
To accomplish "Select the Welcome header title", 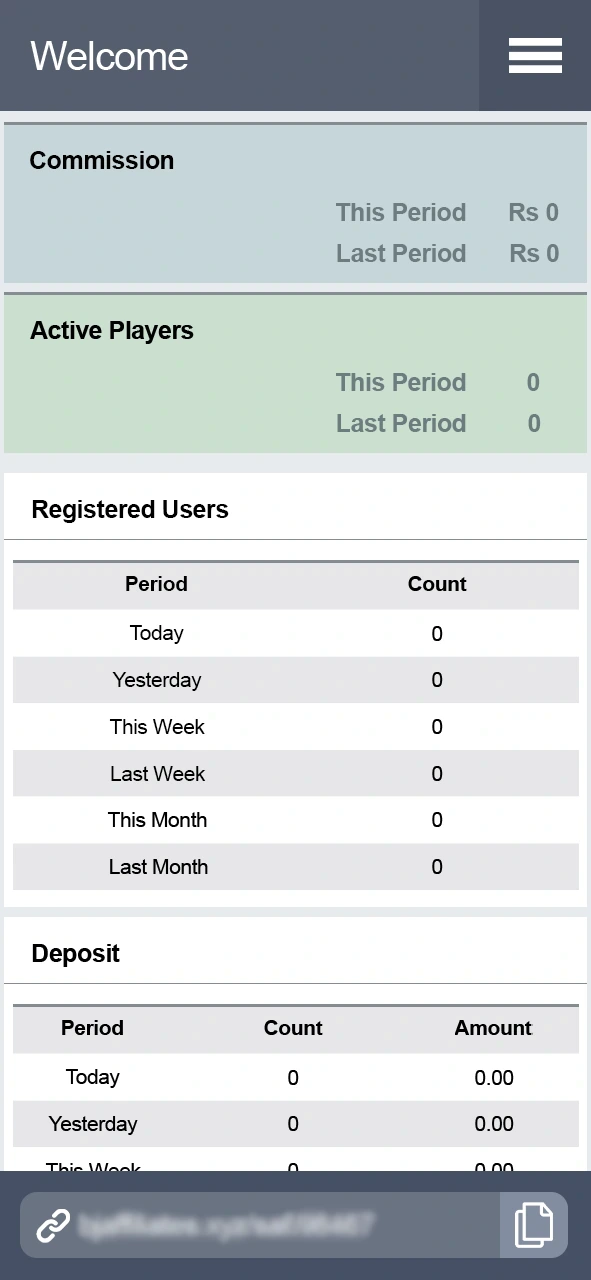I will click(109, 57).
